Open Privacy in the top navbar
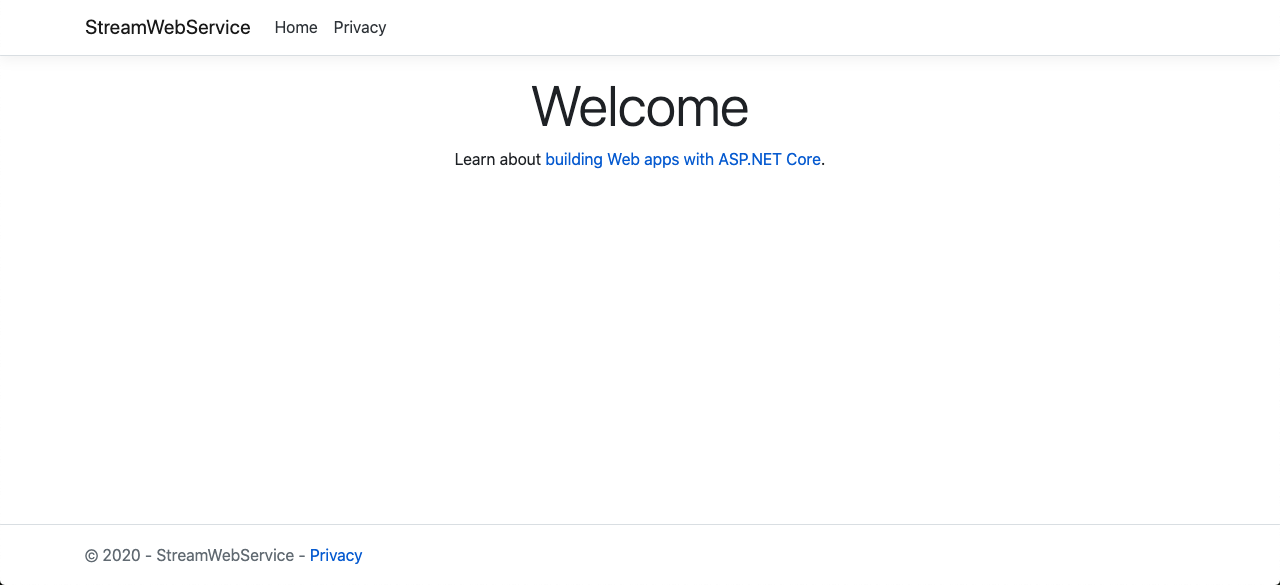 click(360, 27)
